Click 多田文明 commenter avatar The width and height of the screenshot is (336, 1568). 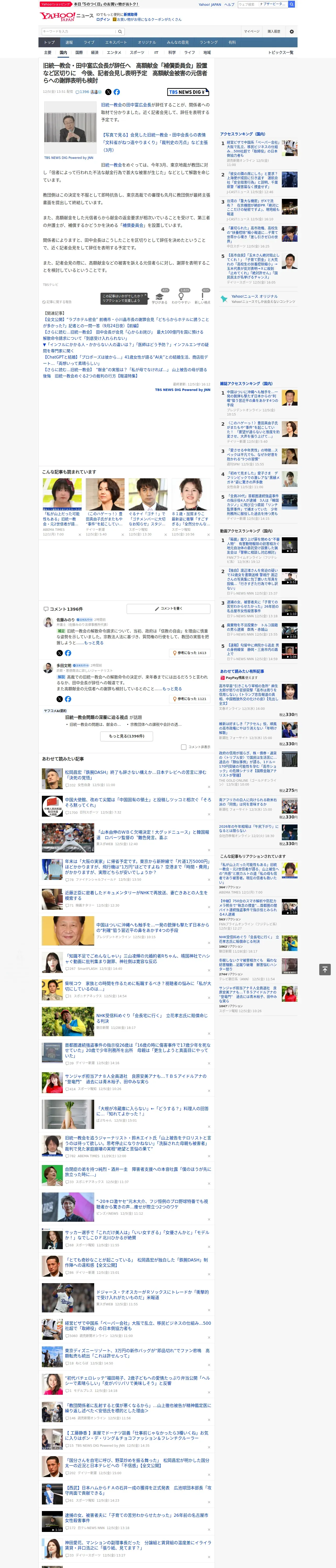pyautogui.click(x=48, y=668)
